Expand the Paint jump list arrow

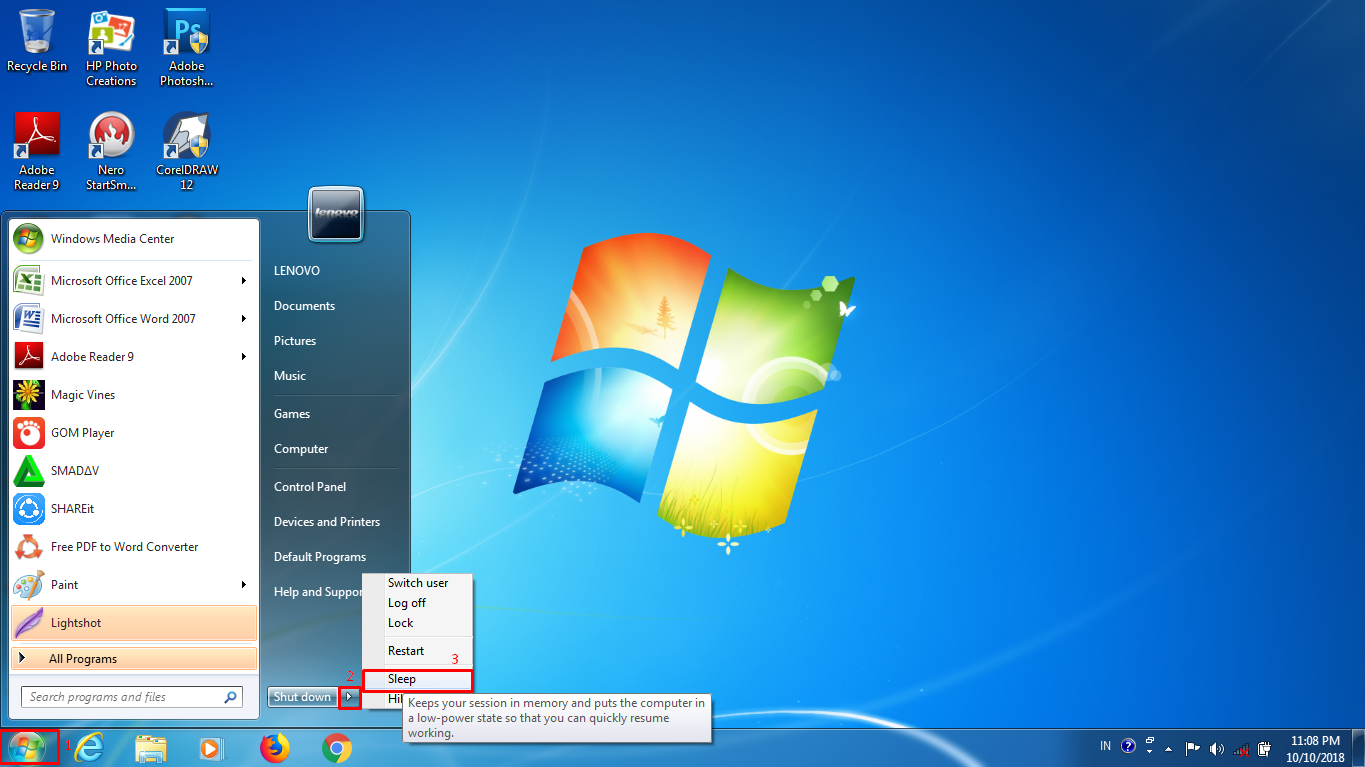pos(244,585)
